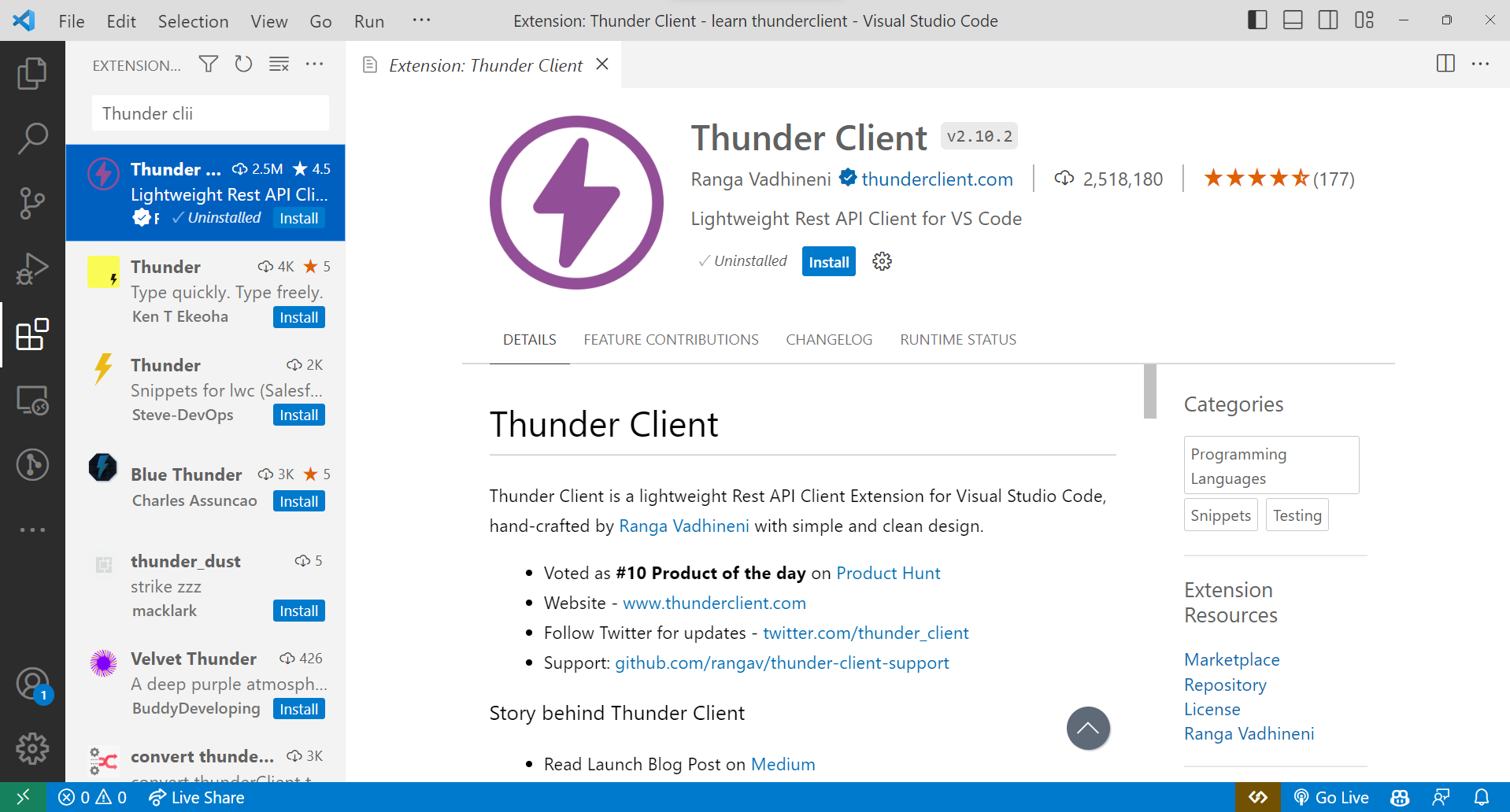Split the editor right
1510x812 pixels.
click(x=1445, y=64)
